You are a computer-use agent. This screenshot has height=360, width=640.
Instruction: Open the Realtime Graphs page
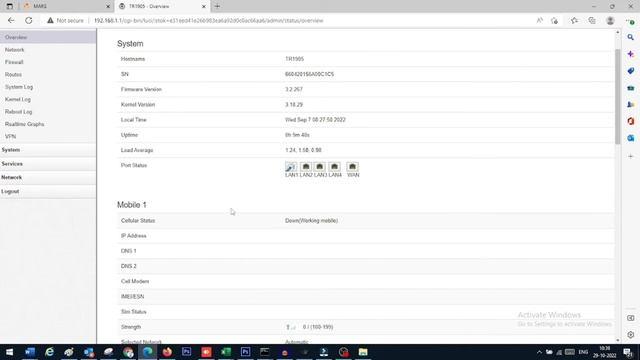click(24, 124)
